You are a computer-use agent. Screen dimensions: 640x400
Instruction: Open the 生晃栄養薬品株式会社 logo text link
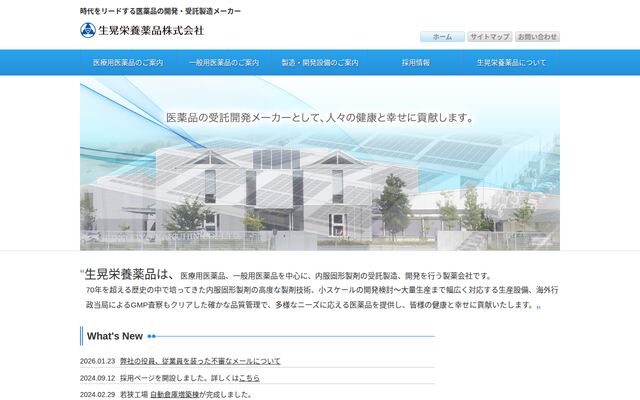151,30
